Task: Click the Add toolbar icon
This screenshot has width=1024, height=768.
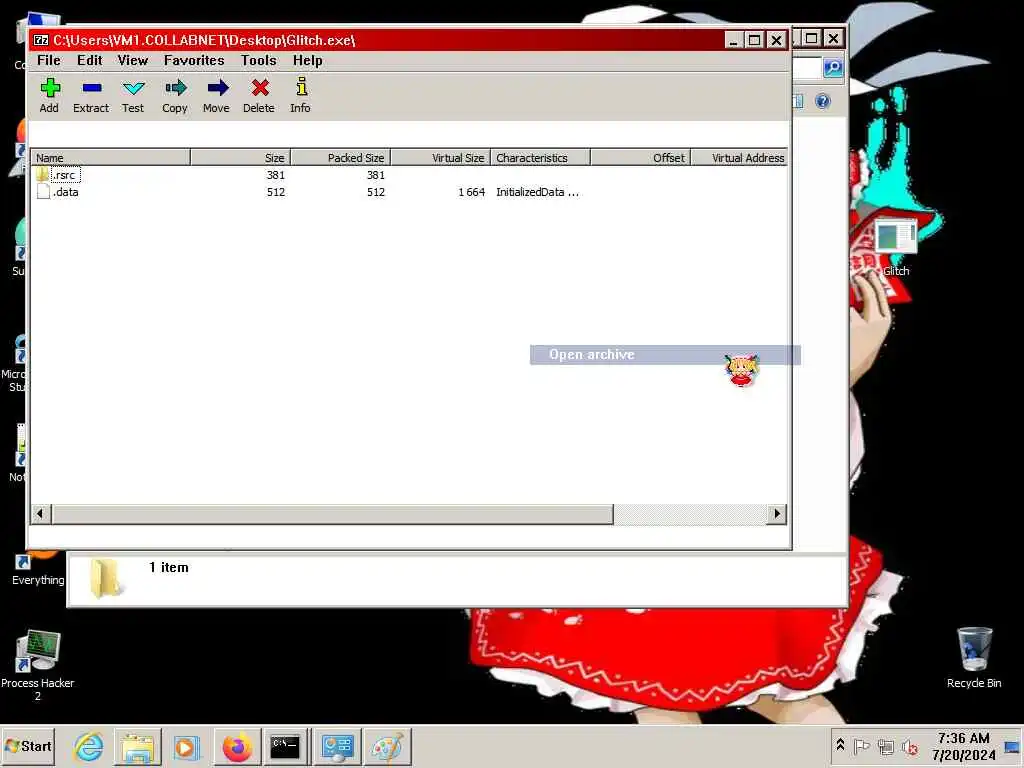Action: click(x=50, y=95)
